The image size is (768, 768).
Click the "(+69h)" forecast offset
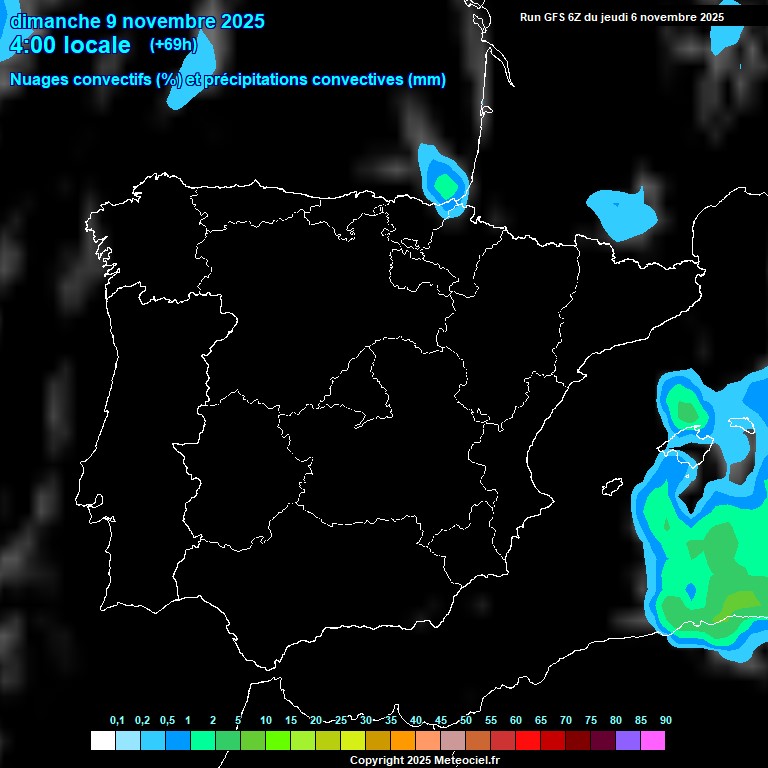point(173,45)
